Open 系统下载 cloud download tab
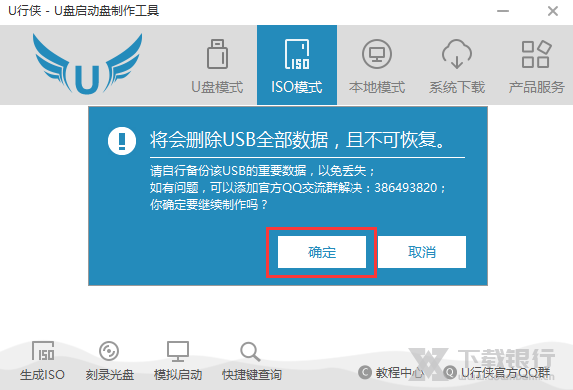 tap(457, 65)
